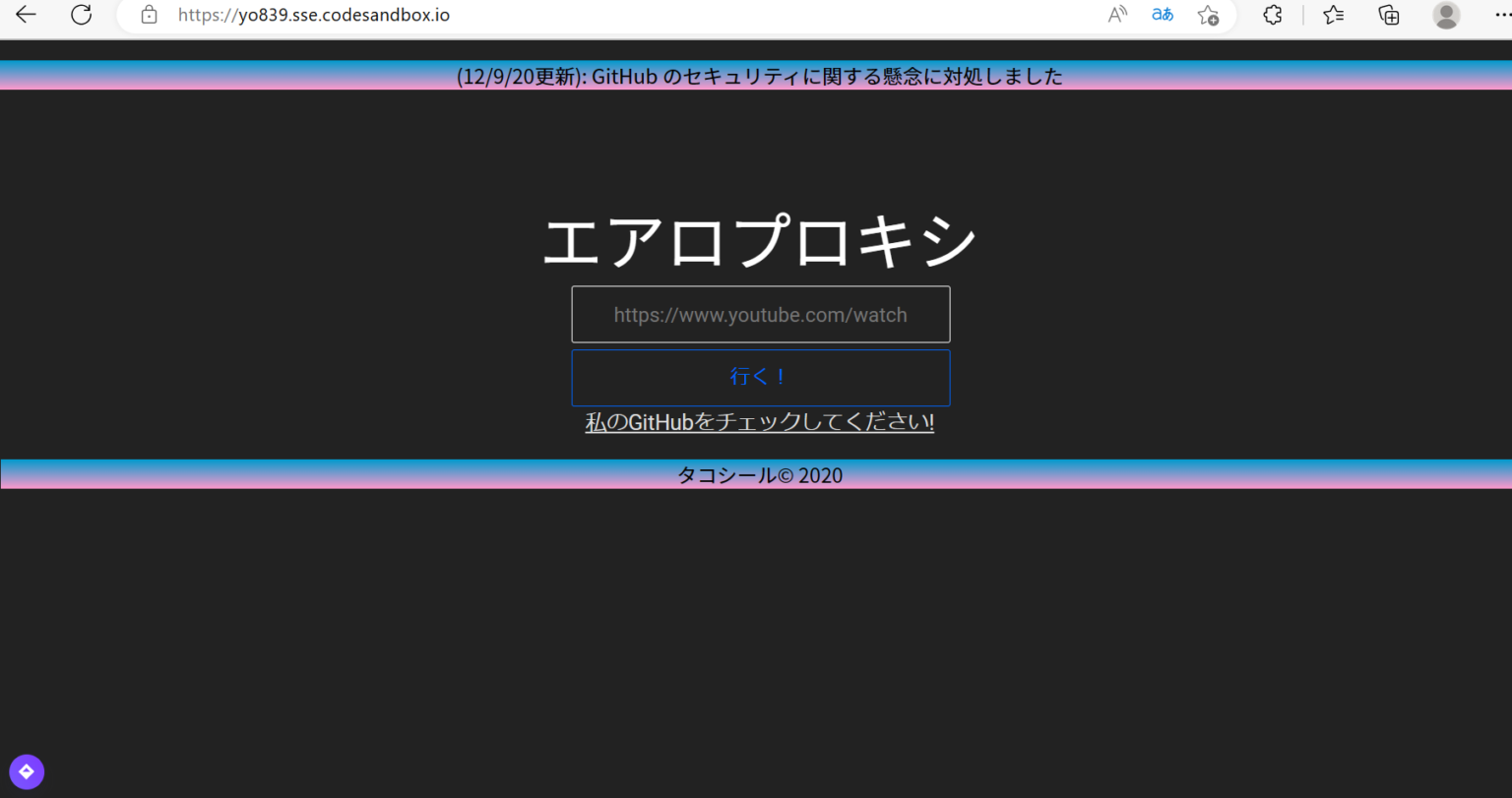
Task: Click the URL proxy input field
Action: click(x=760, y=314)
